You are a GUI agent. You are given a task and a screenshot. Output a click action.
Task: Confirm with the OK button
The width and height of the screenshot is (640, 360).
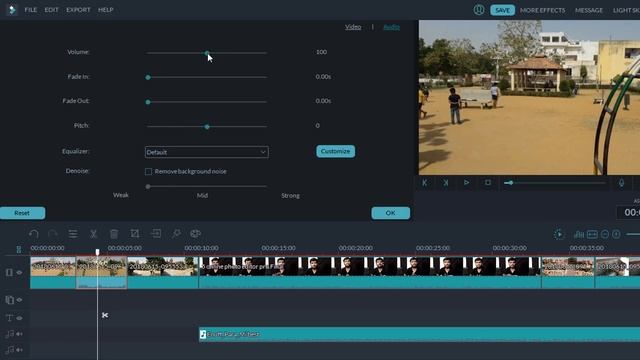tap(391, 213)
